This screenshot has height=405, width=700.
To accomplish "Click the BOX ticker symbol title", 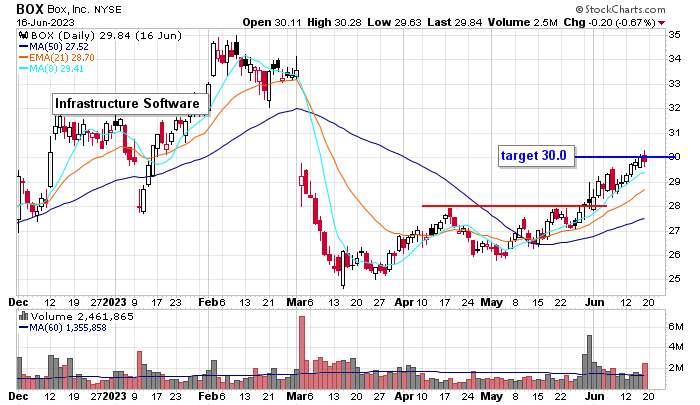I will [x=30, y=8].
